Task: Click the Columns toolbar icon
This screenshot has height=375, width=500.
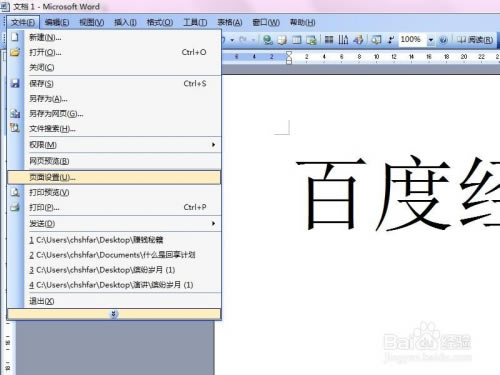Action: 329,40
